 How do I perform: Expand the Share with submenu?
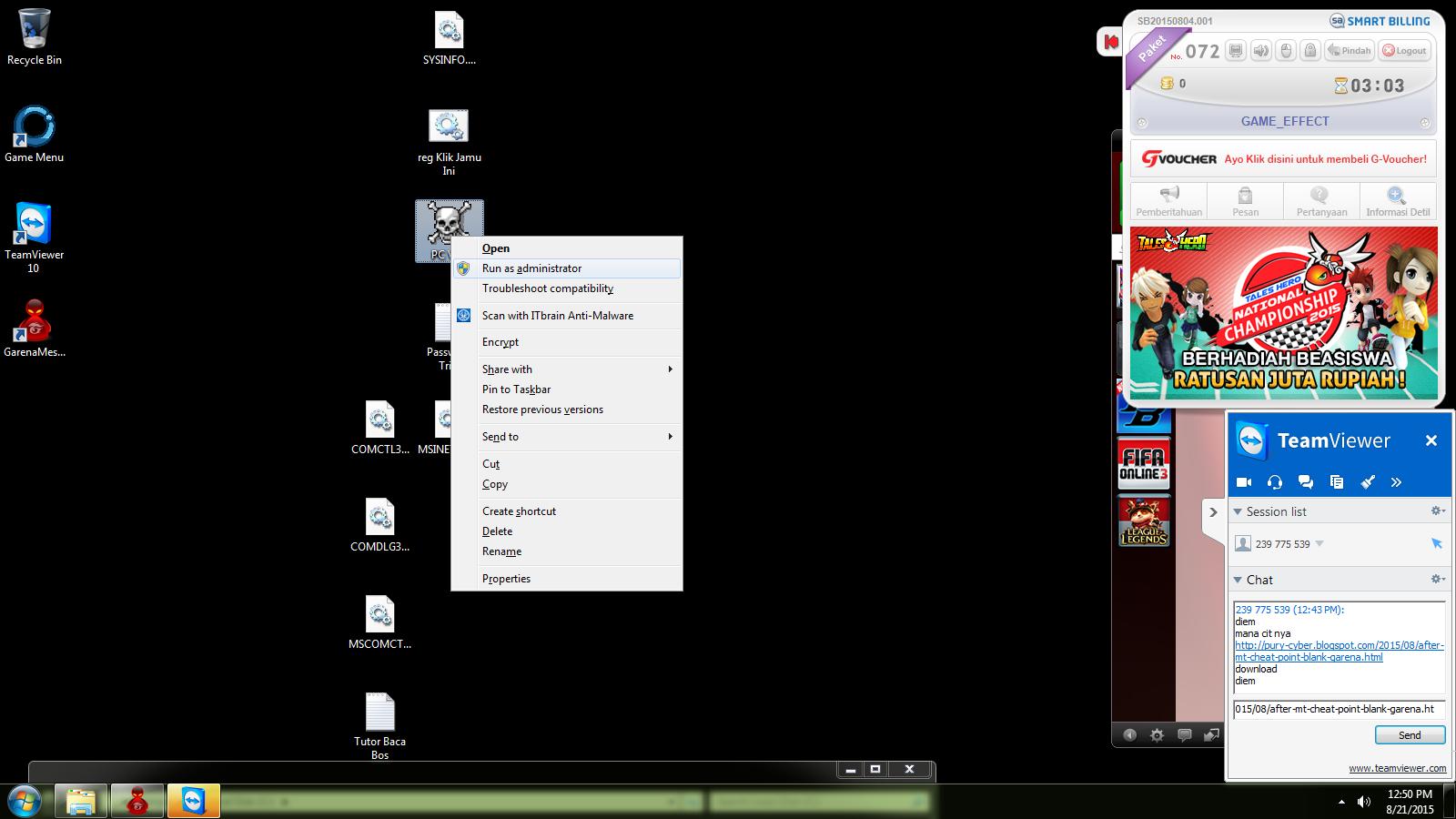[x=567, y=369]
